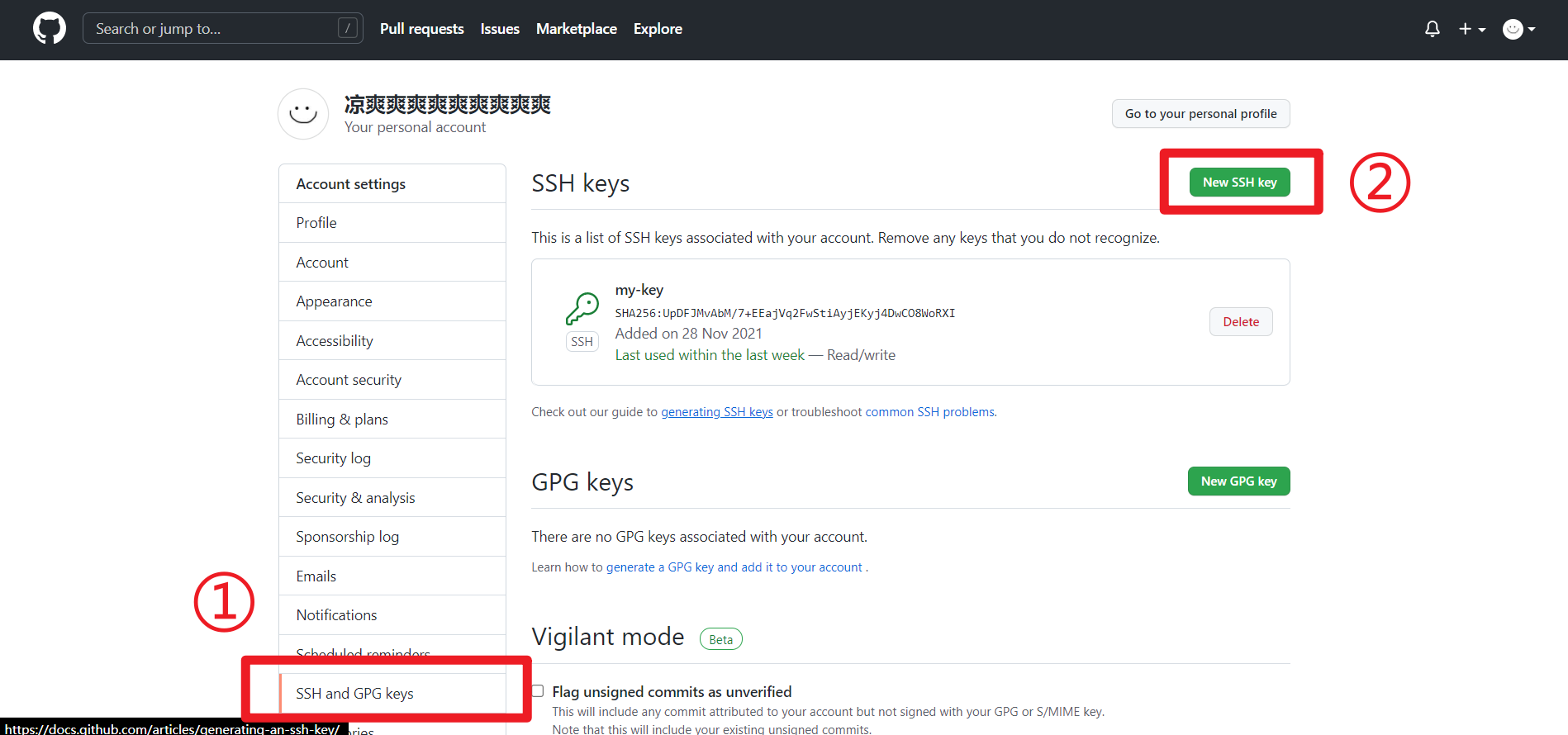
Task: Open Marketplace in the top navigation
Action: (577, 29)
